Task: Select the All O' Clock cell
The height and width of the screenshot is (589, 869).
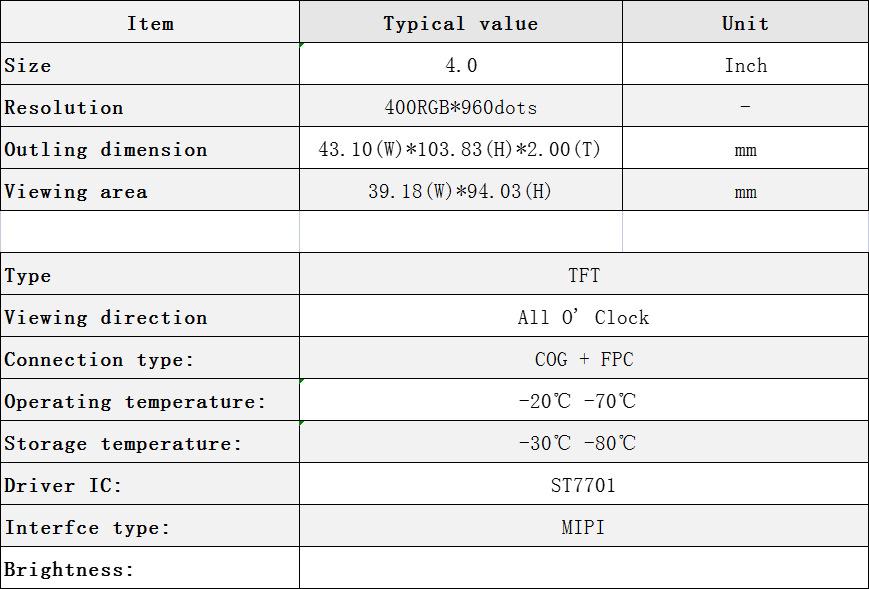Action: point(584,316)
